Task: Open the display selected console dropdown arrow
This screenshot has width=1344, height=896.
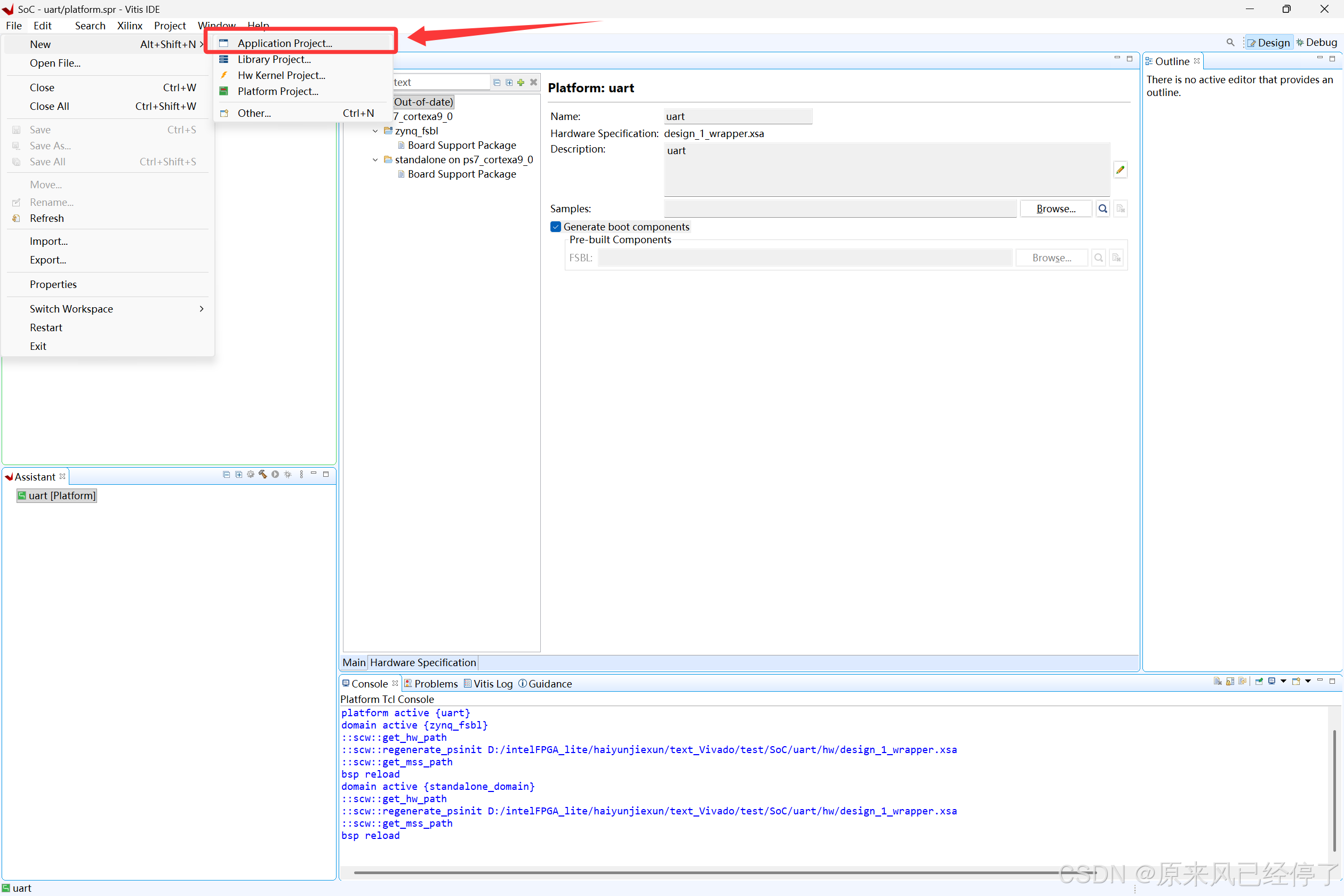Action: [x=1283, y=681]
